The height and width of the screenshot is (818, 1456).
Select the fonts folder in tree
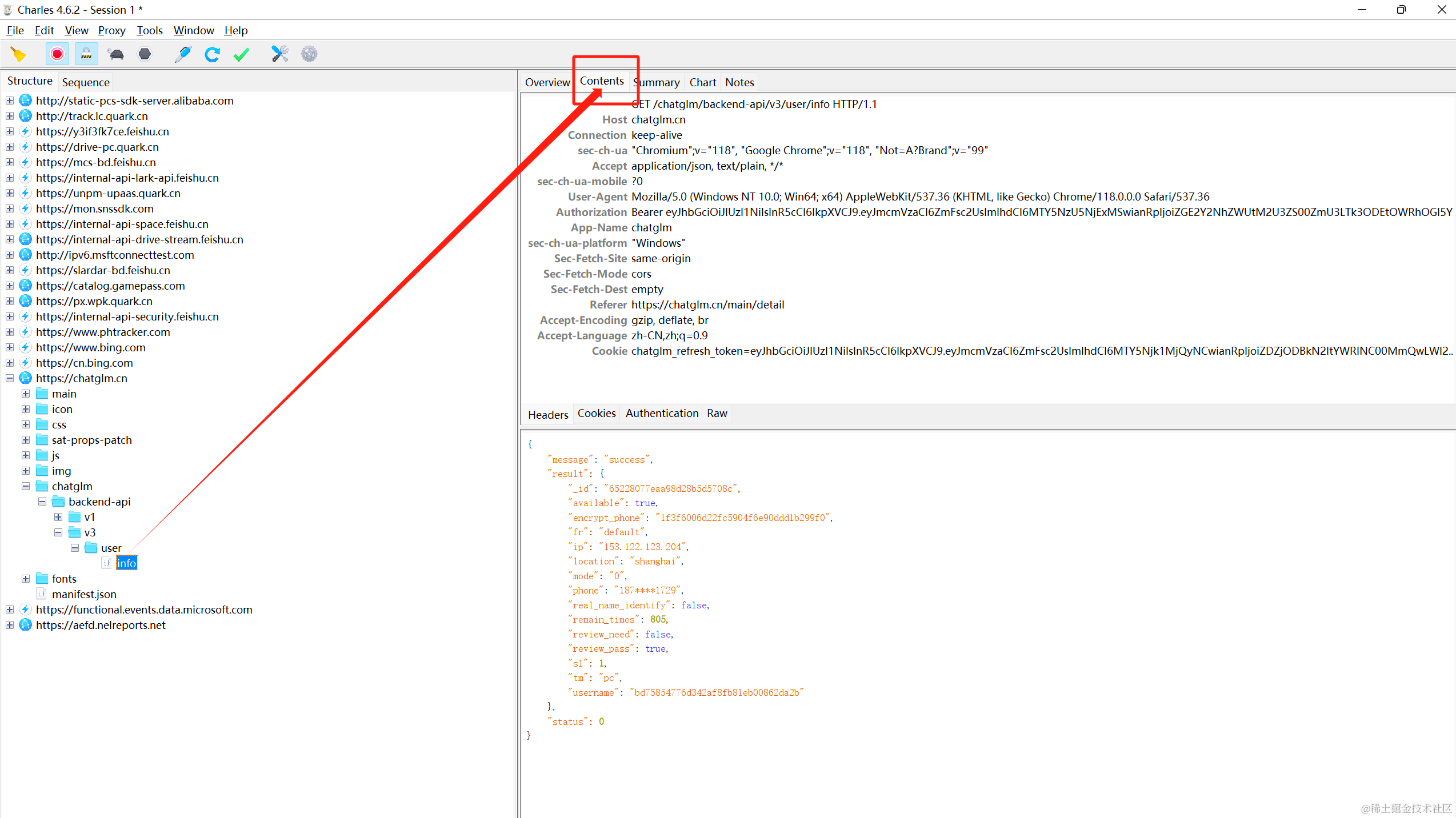[x=64, y=579]
